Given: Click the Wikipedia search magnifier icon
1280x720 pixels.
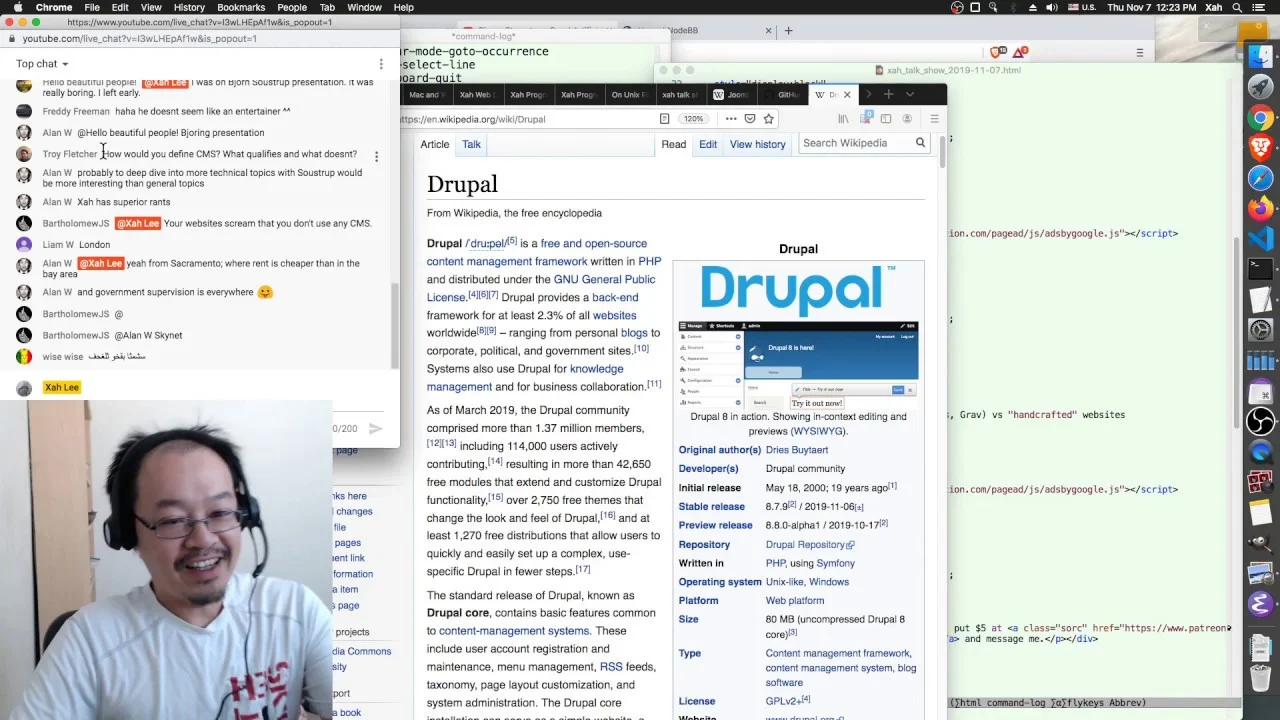Looking at the screenshot, I should [920, 143].
